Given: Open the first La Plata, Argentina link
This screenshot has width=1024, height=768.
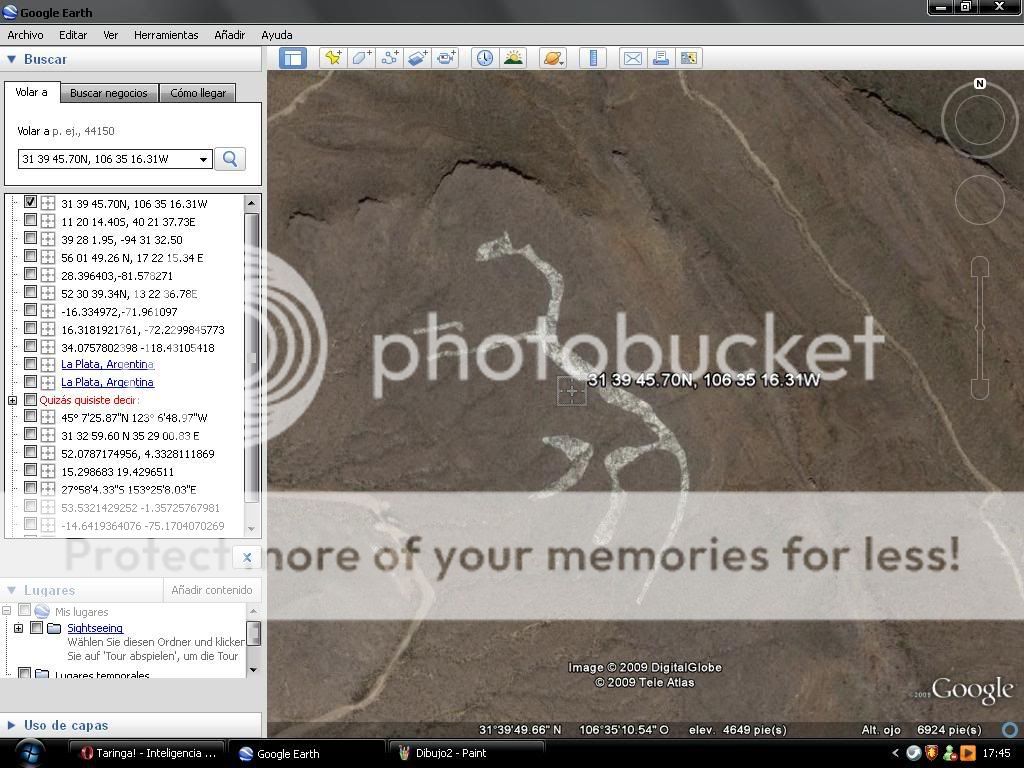Looking at the screenshot, I should (x=107, y=364).
